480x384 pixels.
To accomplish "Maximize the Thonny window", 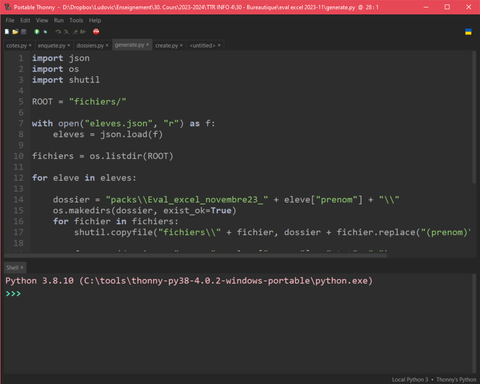I will 447,7.
